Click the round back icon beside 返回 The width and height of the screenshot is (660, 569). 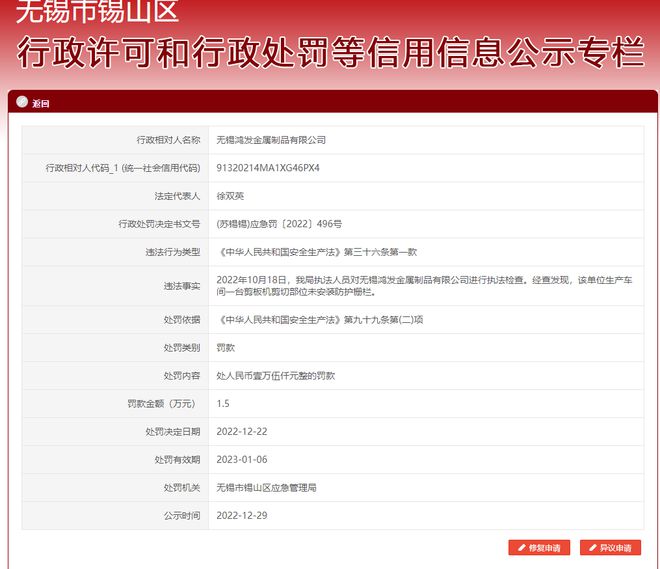(22, 103)
